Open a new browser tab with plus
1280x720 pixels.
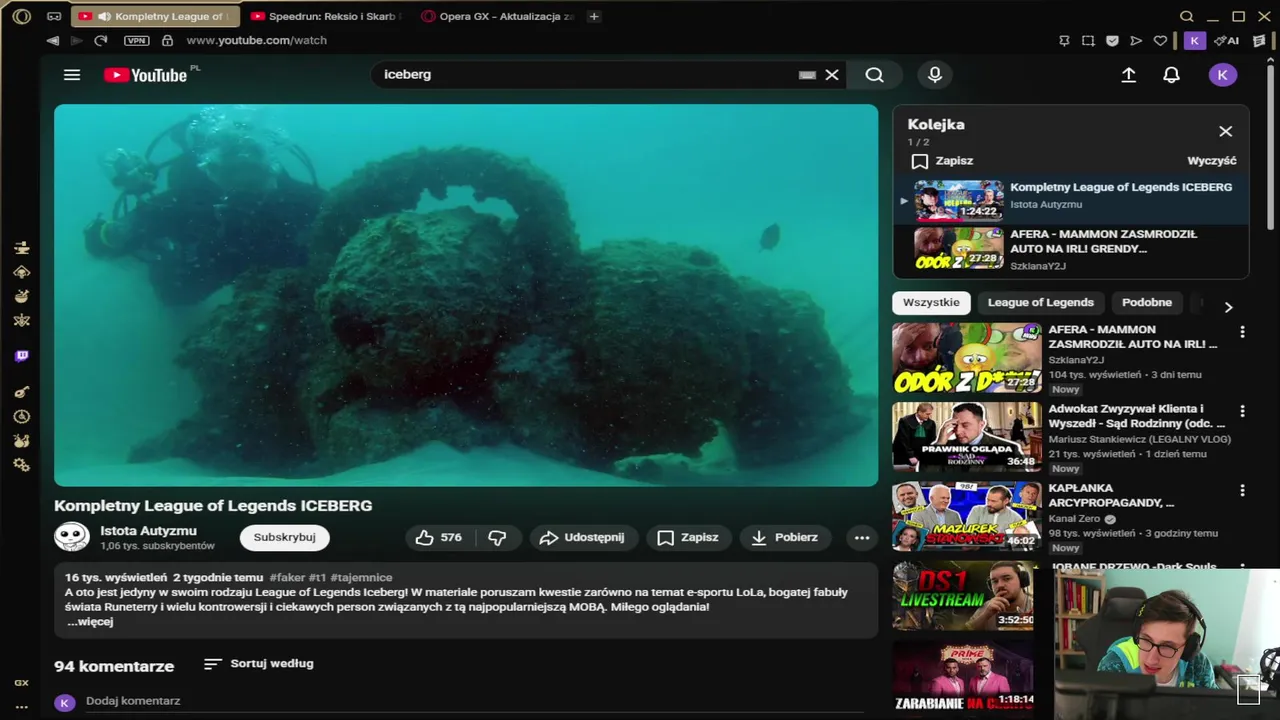[x=594, y=16]
